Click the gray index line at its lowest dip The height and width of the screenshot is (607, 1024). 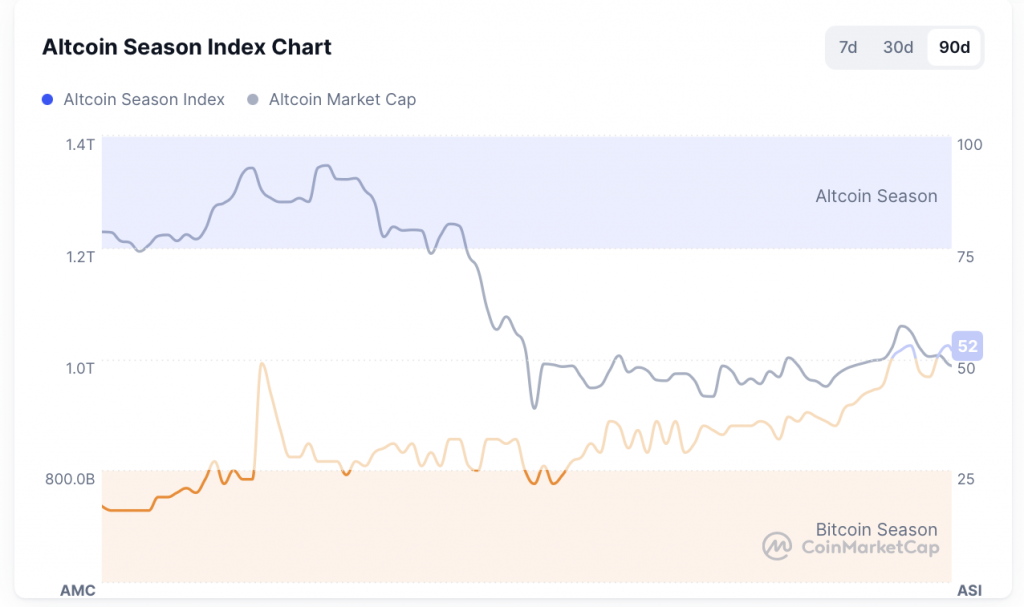(533, 408)
